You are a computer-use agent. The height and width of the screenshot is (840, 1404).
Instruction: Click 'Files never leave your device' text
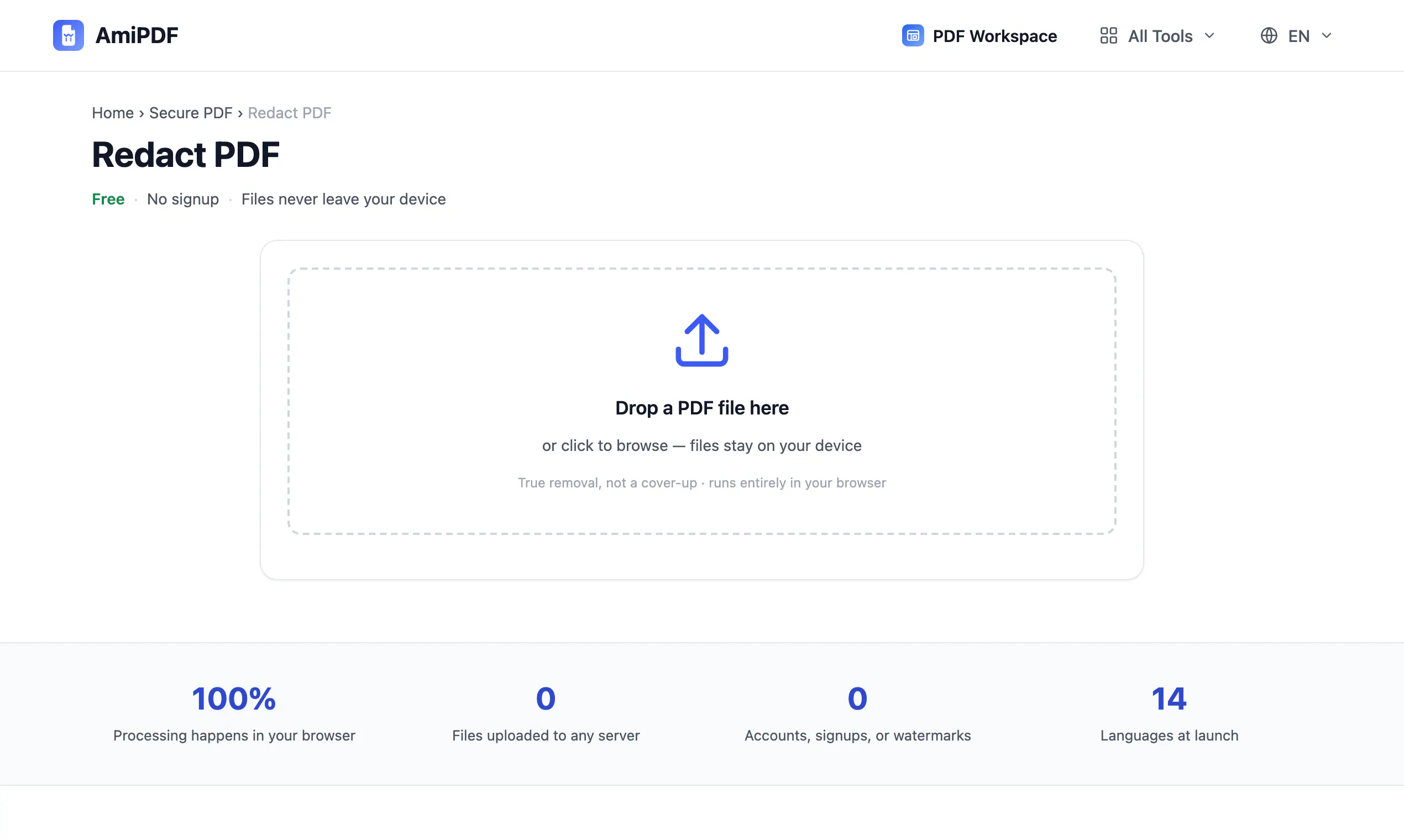(344, 200)
